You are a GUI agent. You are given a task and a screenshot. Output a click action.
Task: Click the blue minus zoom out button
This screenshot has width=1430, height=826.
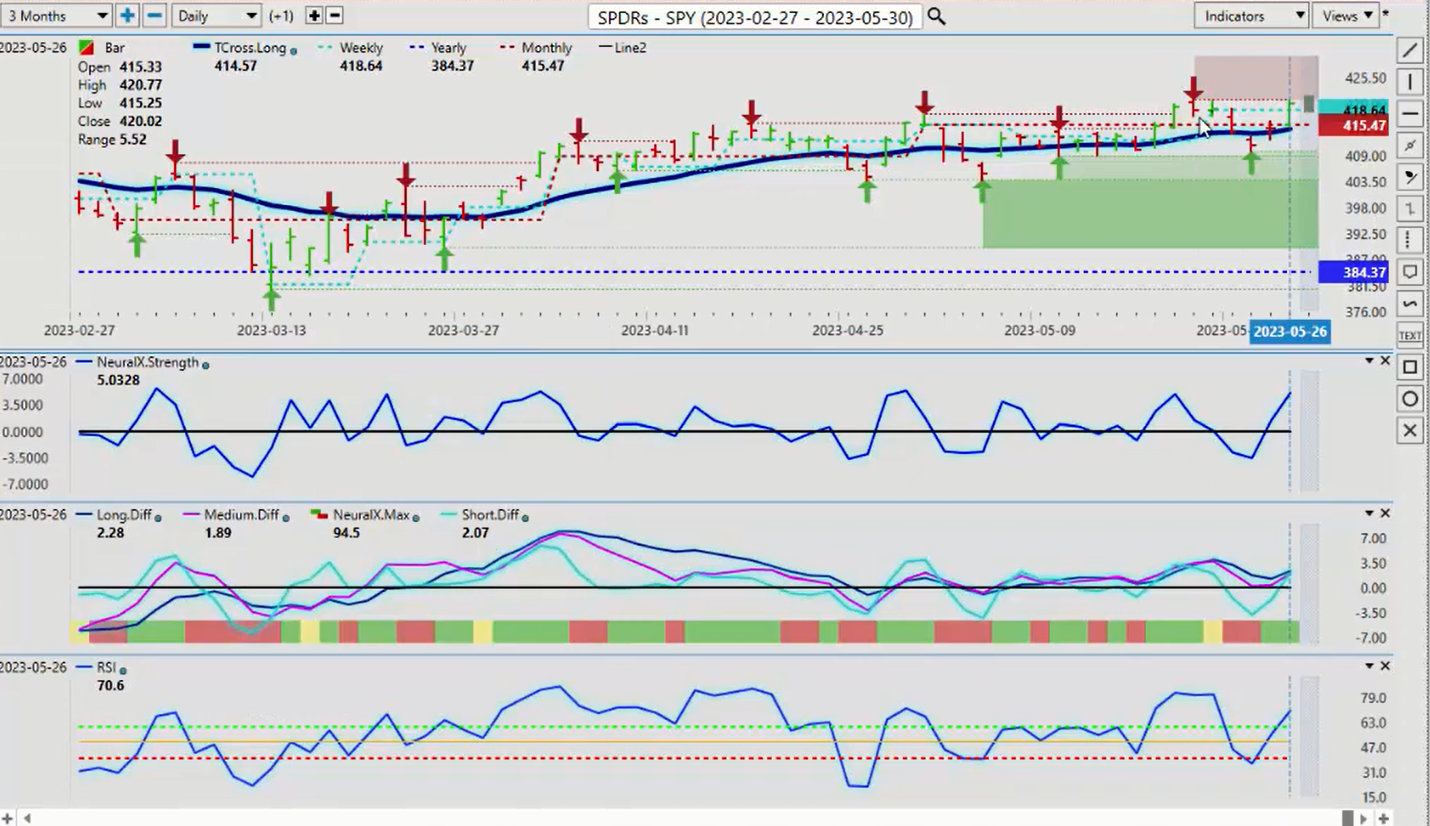click(x=154, y=15)
